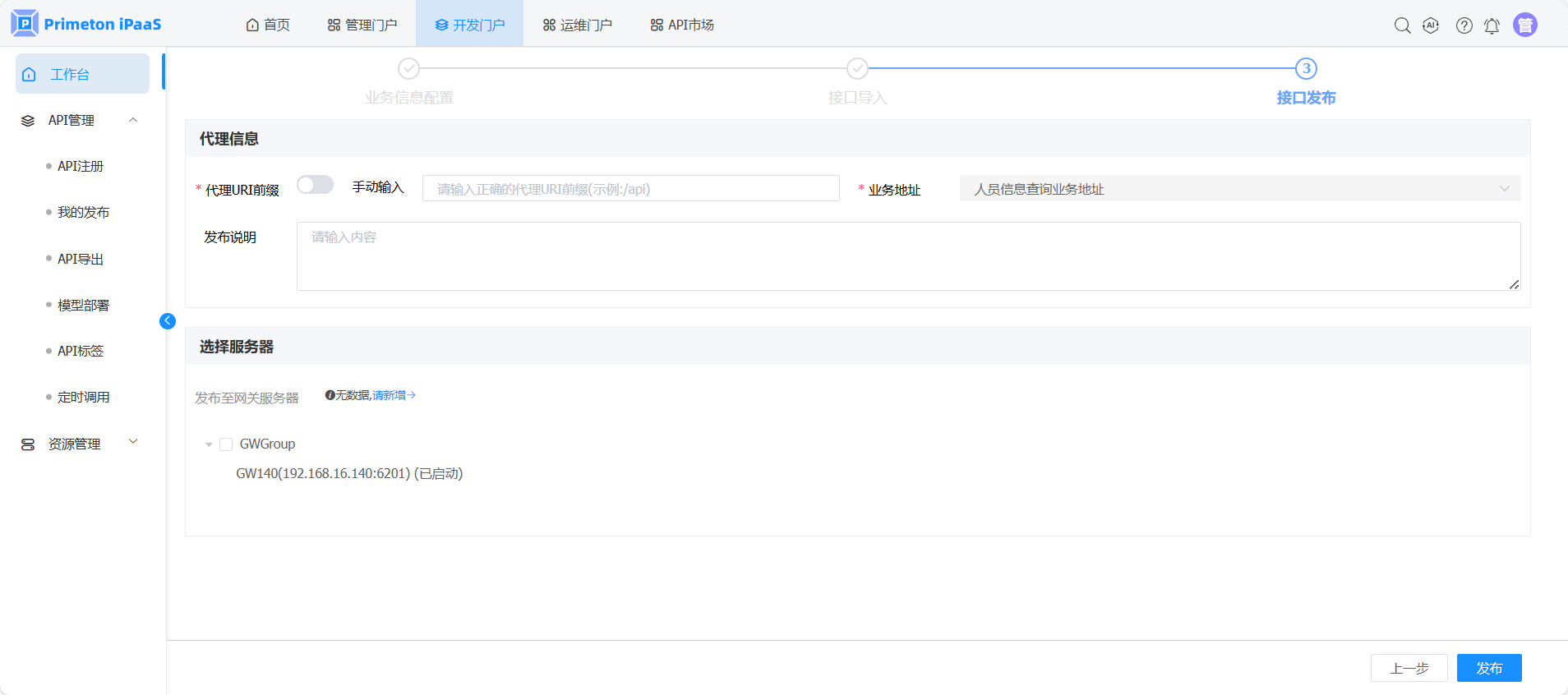The width and height of the screenshot is (1568, 695).
Task: Open the business address dropdown
Action: coord(1239,189)
